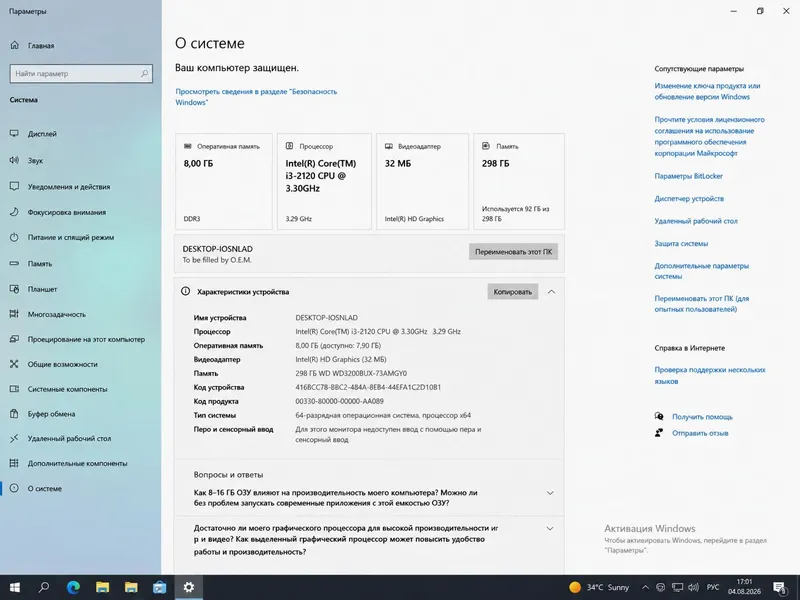This screenshot has height=600, width=800.
Task: Click the Отправить отзыв link text
Action: coord(700,433)
